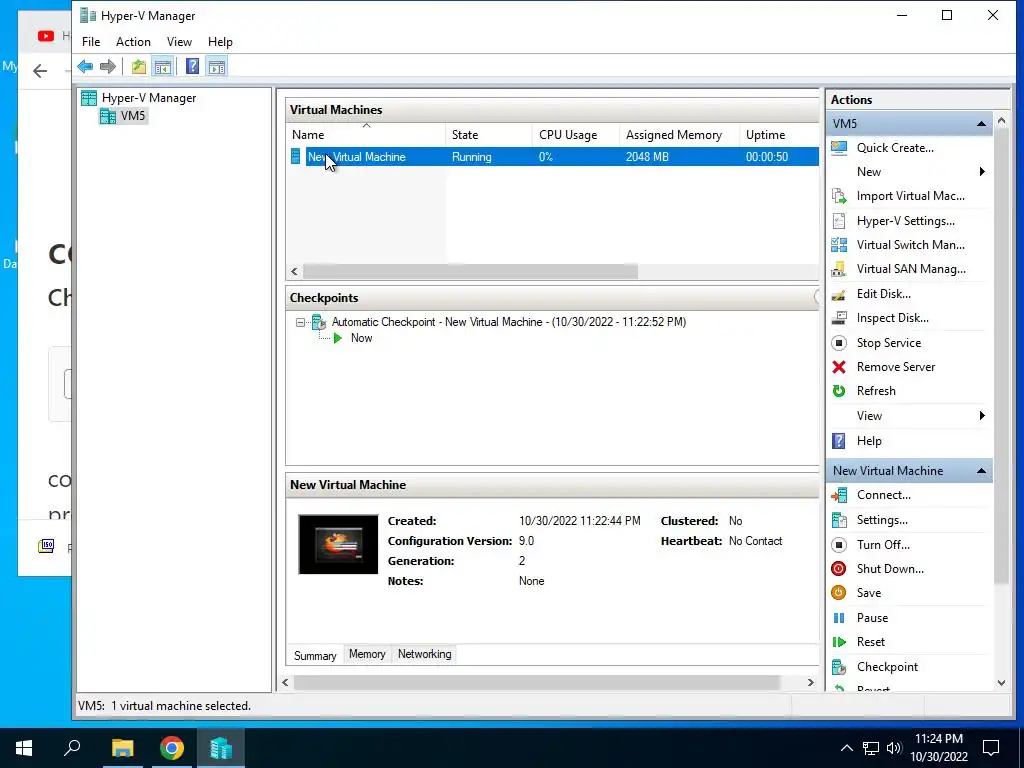Open the Windows Start menu

(24, 748)
